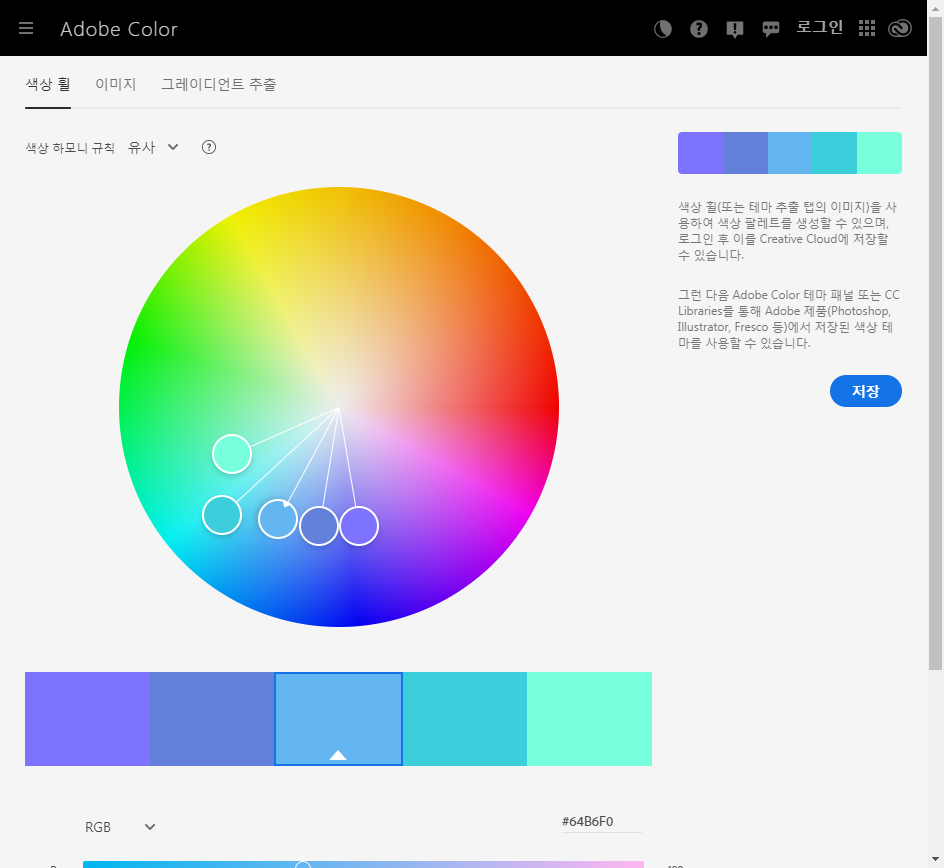Select the medium blue wheel handle
944x868 pixels.
(318, 526)
